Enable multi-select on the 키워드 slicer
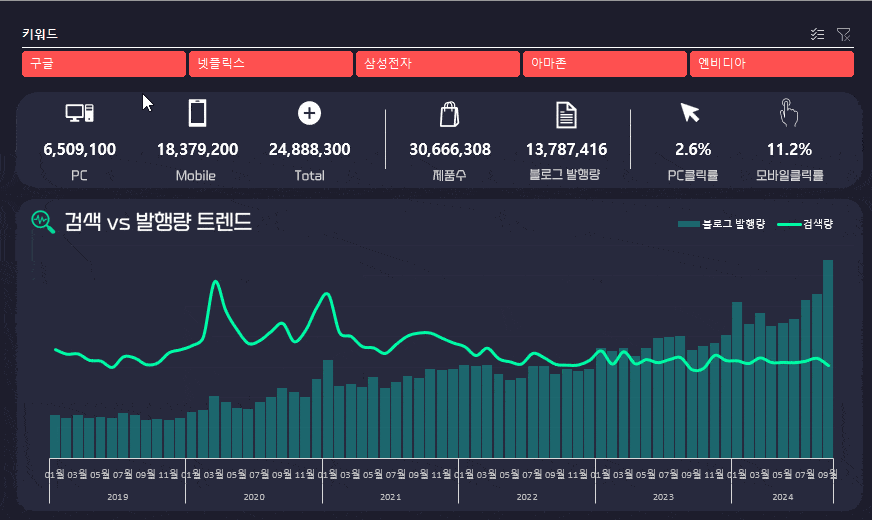 818,34
